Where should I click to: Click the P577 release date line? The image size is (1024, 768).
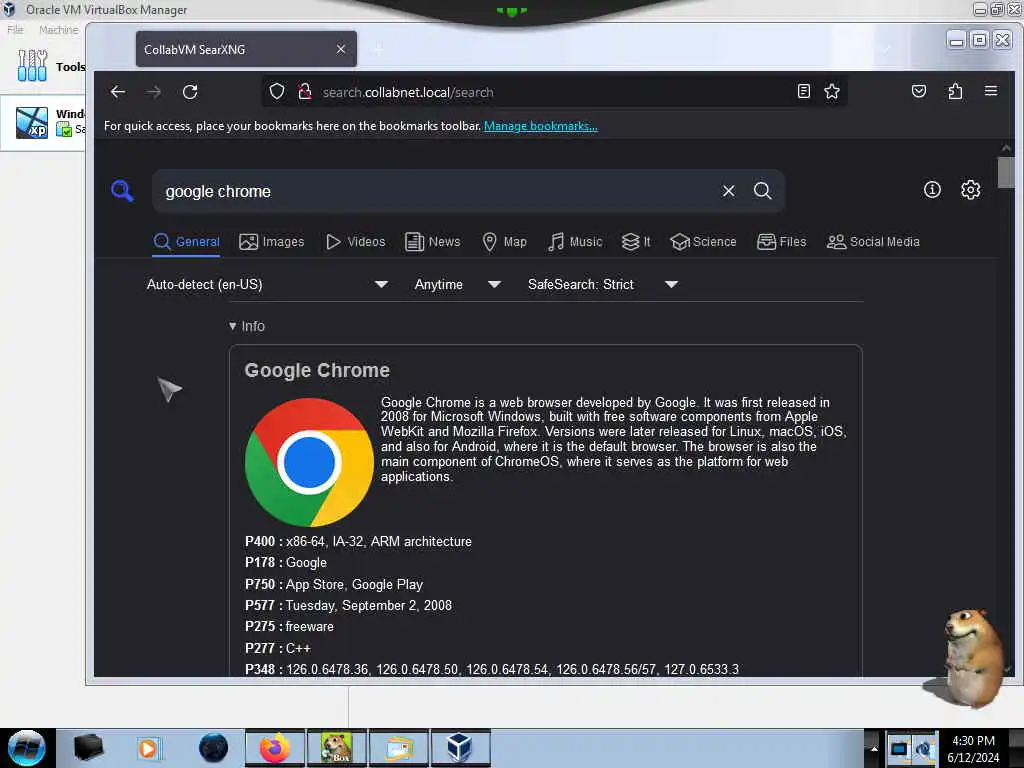click(348, 605)
